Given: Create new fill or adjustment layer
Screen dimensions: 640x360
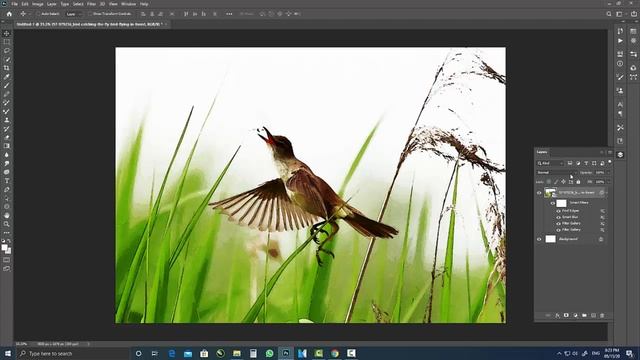Looking at the screenshot, I should [x=575, y=316].
